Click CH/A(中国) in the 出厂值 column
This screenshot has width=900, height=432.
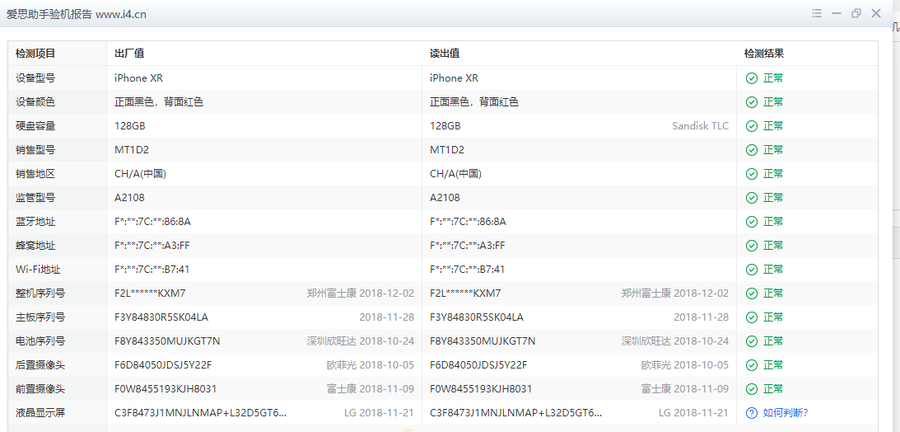[x=141, y=174]
